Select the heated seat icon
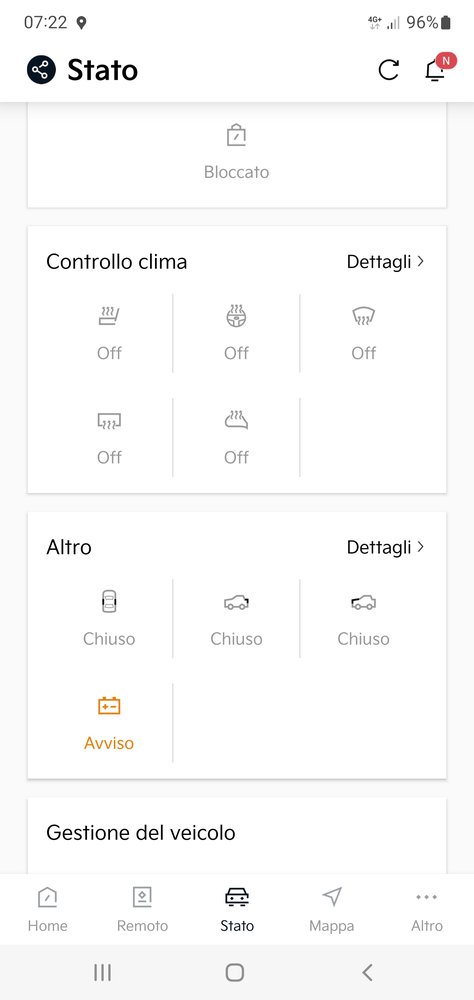474x1000 pixels. pyautogui.click(x=109, y=316)
